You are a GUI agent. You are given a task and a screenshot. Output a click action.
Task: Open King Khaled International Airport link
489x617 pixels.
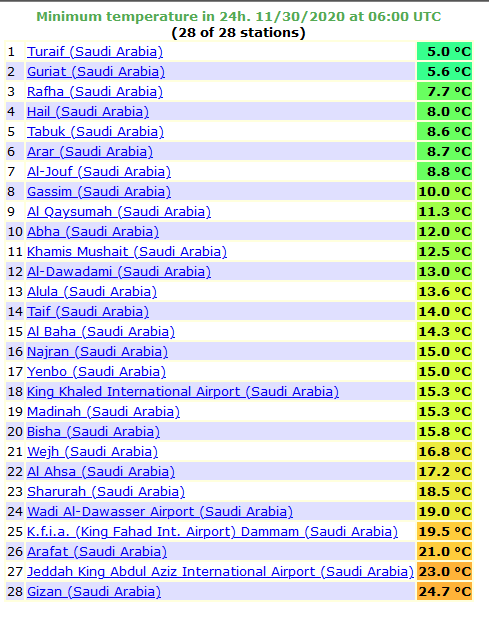point(183,392)
